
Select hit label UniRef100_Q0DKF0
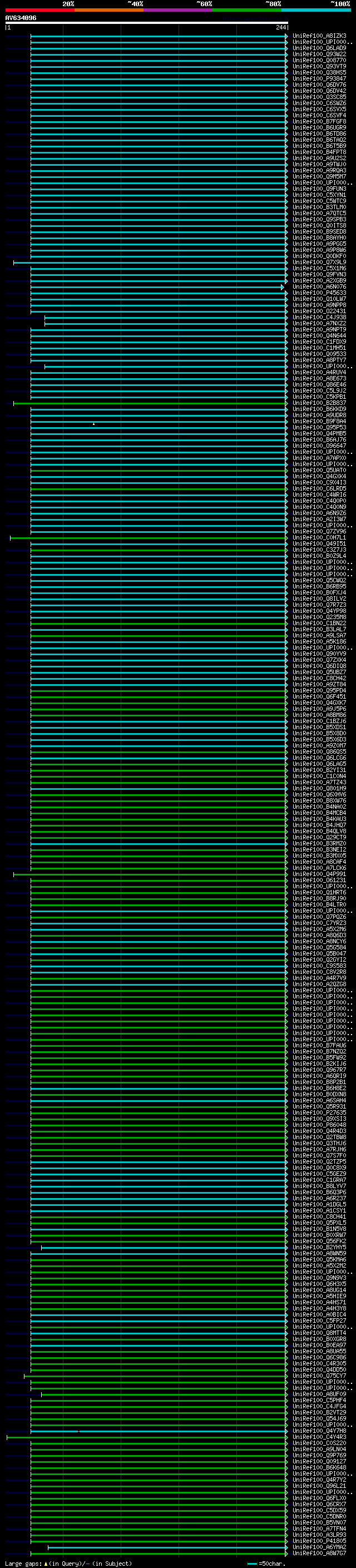click(319, 256)
